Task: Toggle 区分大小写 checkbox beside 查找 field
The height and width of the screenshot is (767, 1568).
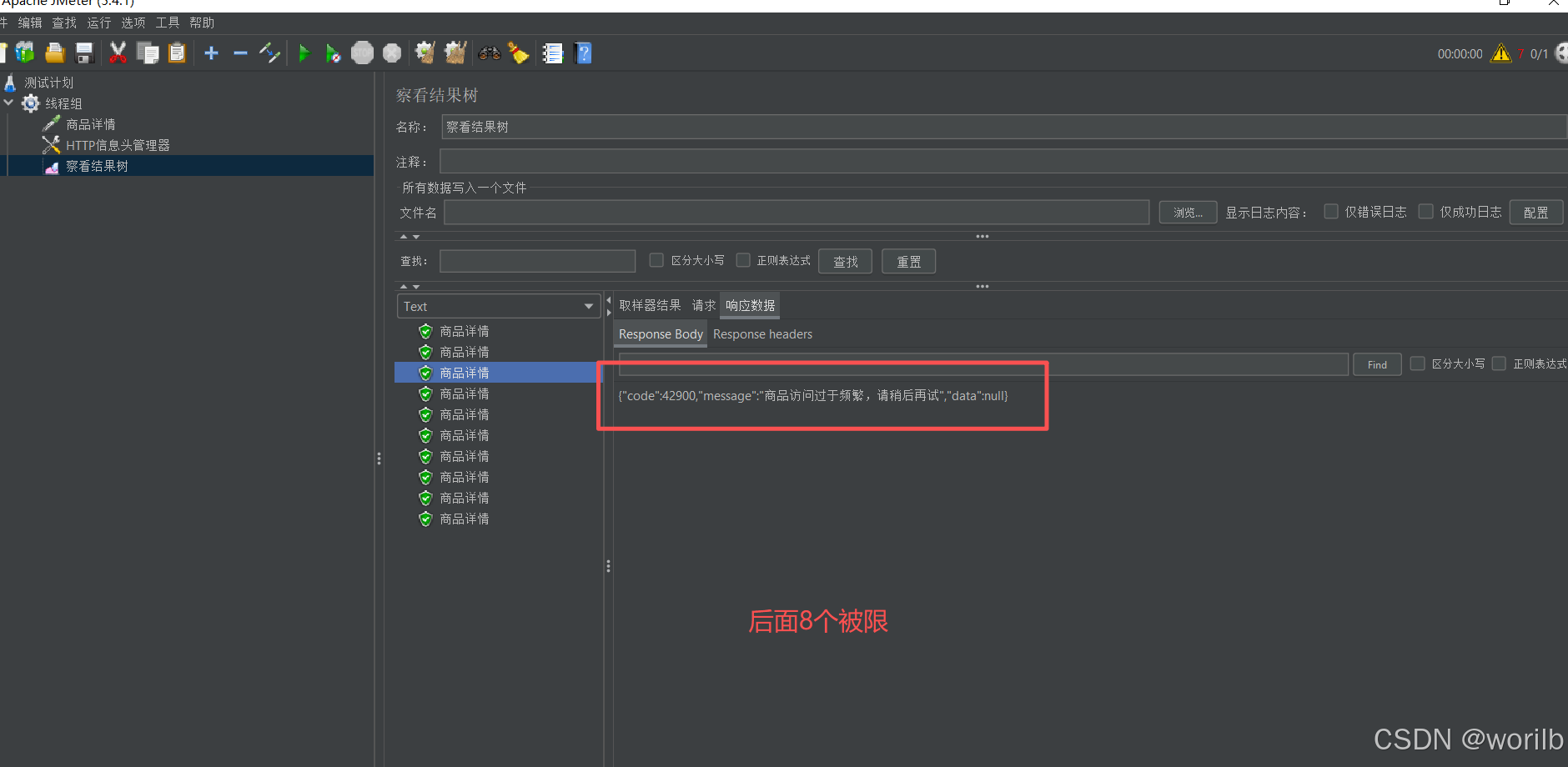Action: tap(656, 260)
